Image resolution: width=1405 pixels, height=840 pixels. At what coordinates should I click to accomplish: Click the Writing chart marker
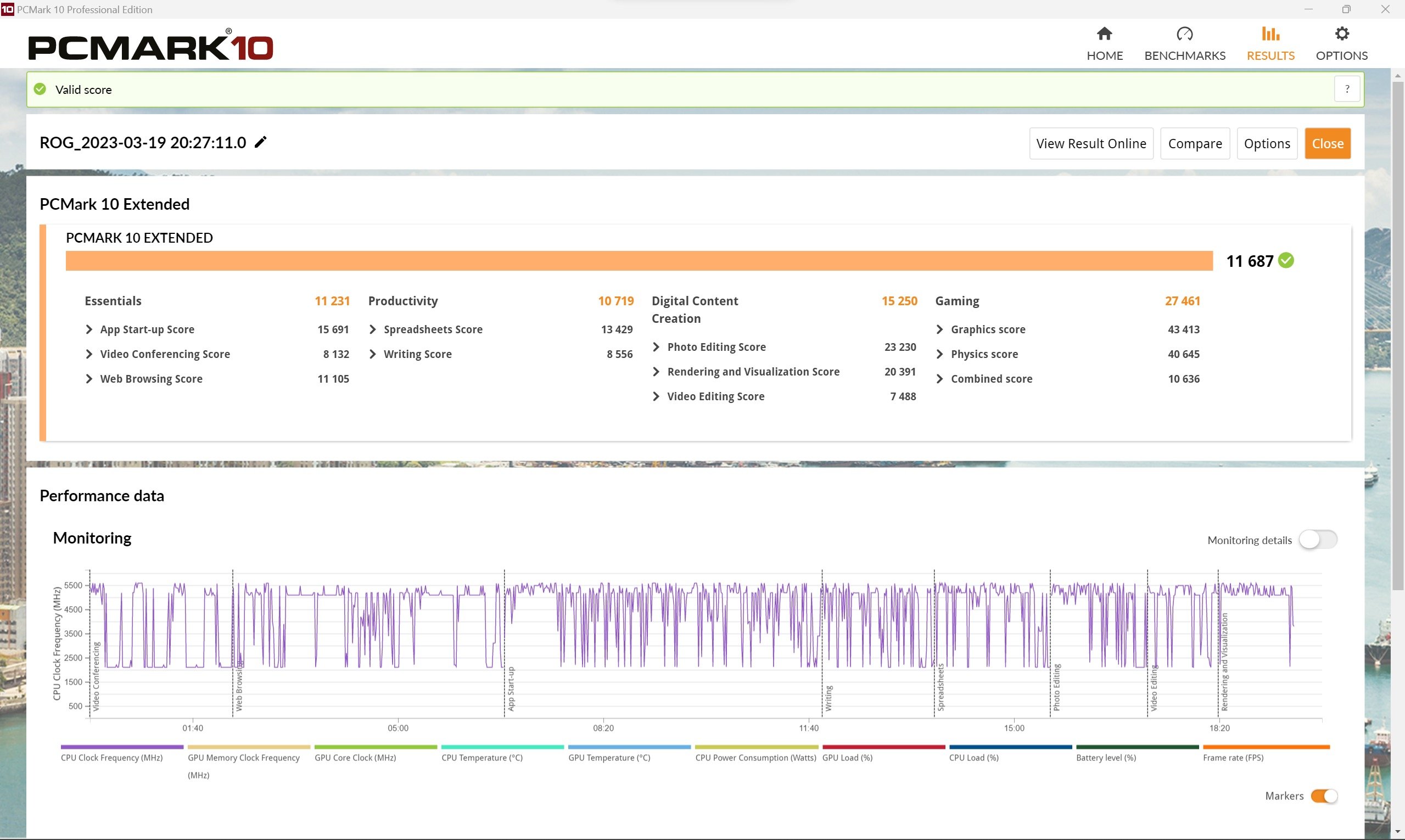pos(828,698)
